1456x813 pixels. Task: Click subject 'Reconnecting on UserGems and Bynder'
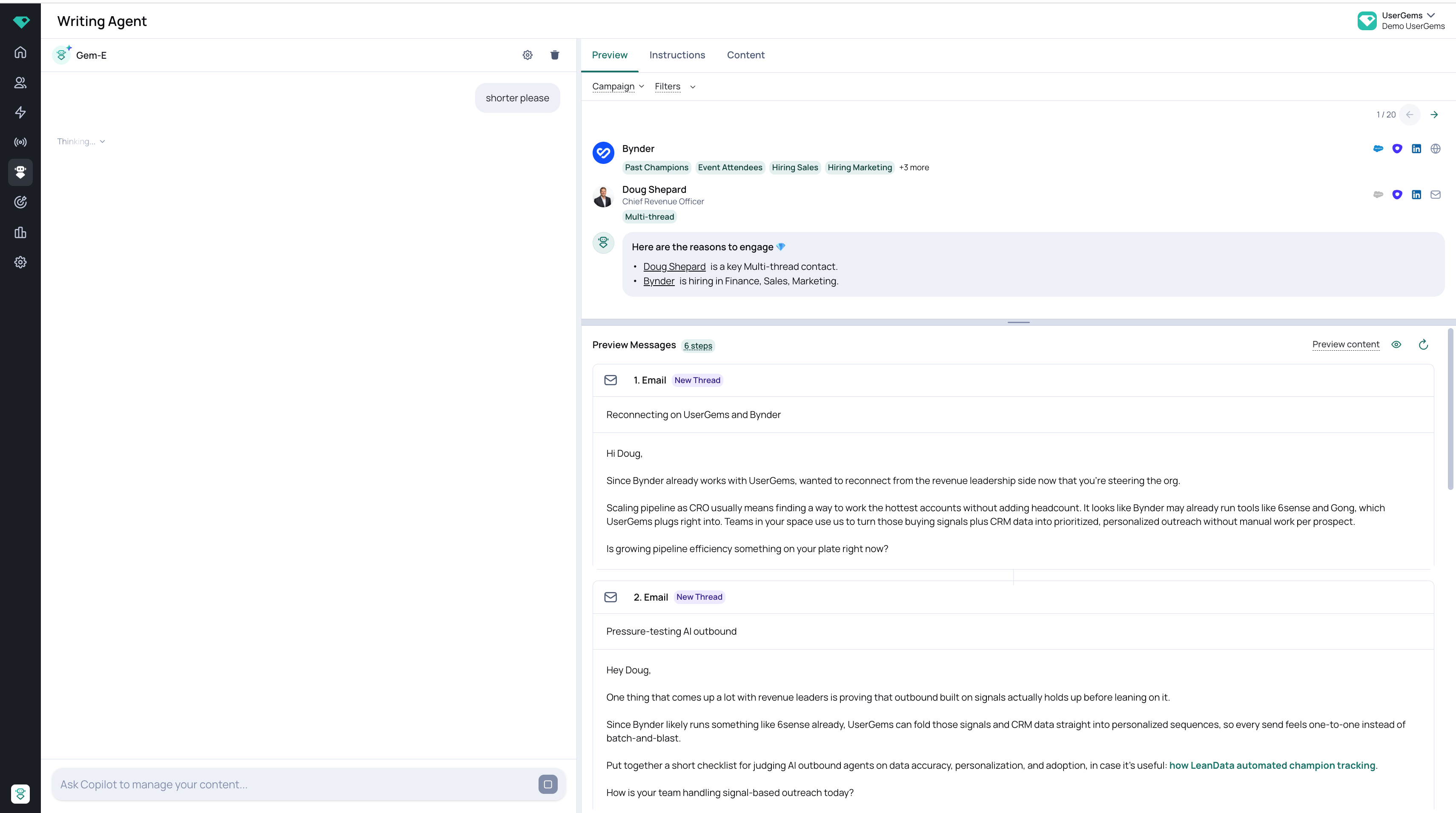[x=693, y=415]
